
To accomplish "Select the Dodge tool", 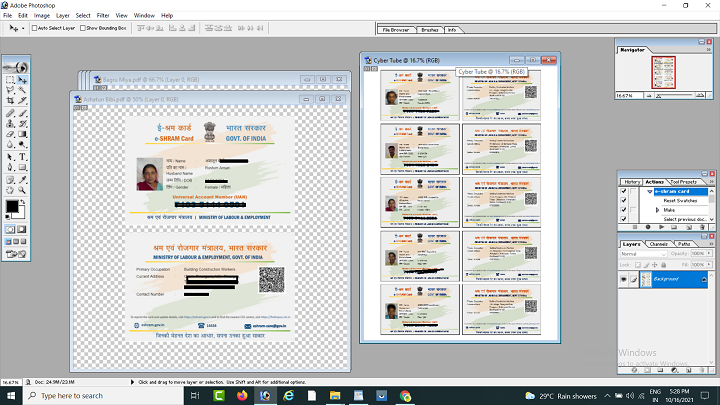I will [22, 144].
